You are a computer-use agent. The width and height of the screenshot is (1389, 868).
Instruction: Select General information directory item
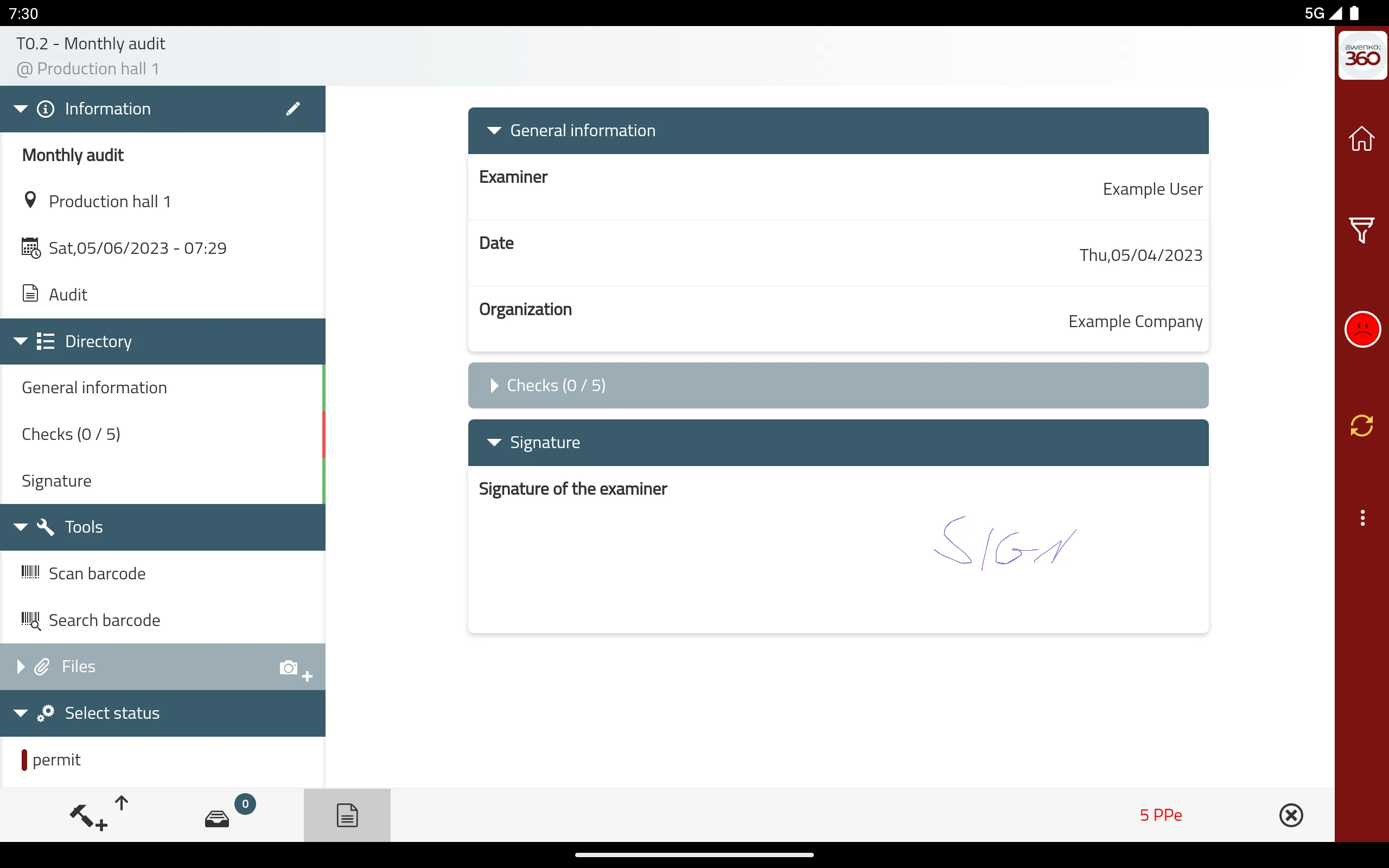click(x=94, y=387)
